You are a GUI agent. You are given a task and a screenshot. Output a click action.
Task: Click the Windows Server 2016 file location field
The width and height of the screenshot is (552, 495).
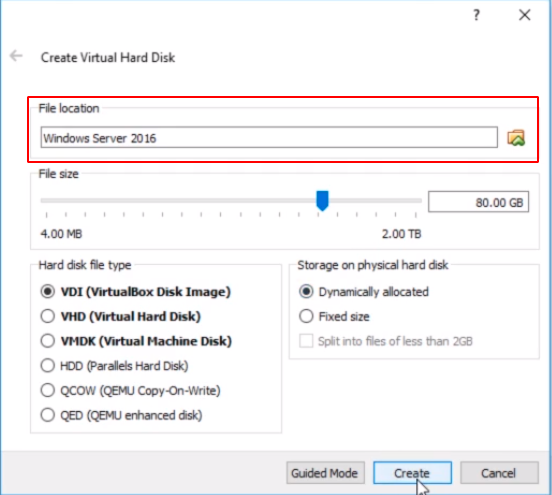click(269, 138)
